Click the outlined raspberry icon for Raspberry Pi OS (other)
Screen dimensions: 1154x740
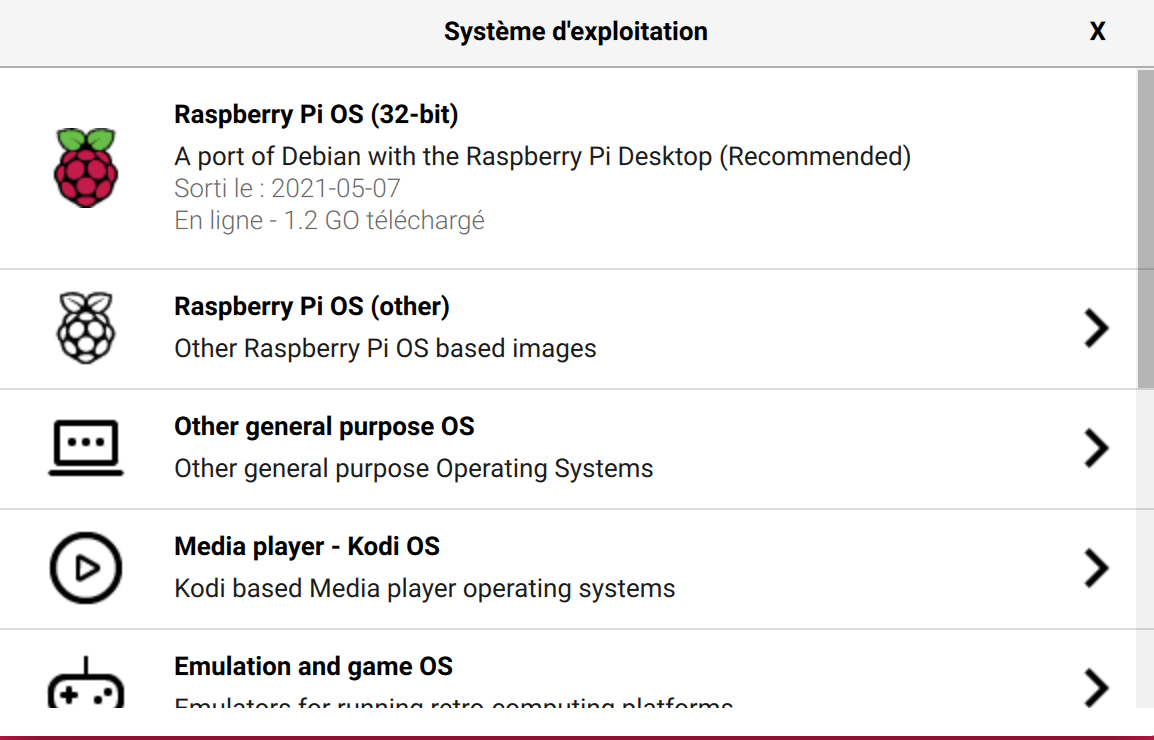pos(86,328)
